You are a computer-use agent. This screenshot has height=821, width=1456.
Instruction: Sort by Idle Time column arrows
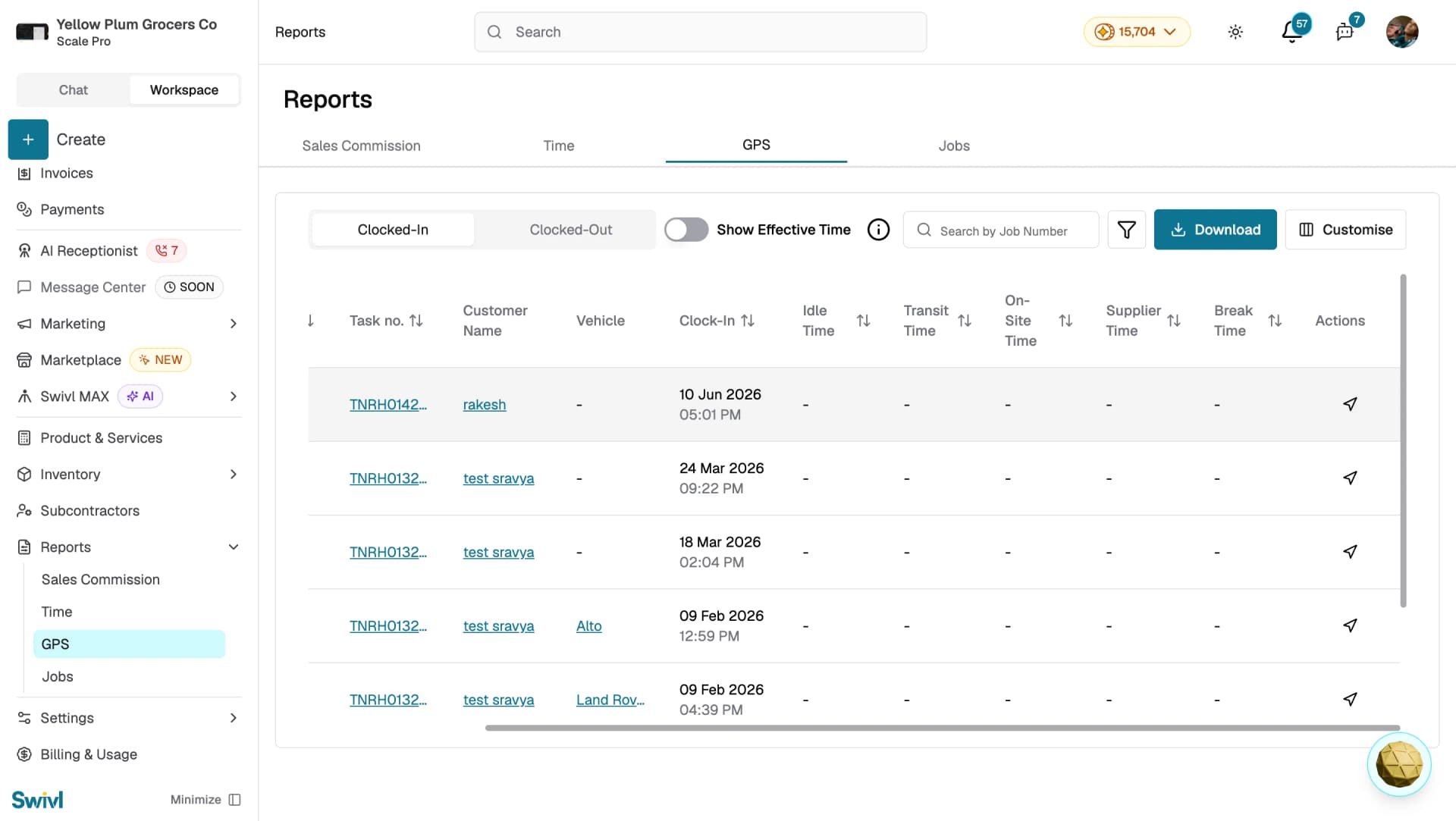click(x=863, y=321)
